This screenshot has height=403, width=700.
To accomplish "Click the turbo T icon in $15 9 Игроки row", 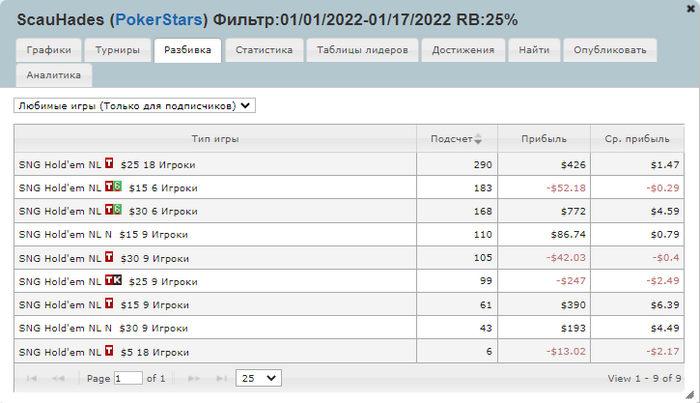I will (x=109, y=303).
